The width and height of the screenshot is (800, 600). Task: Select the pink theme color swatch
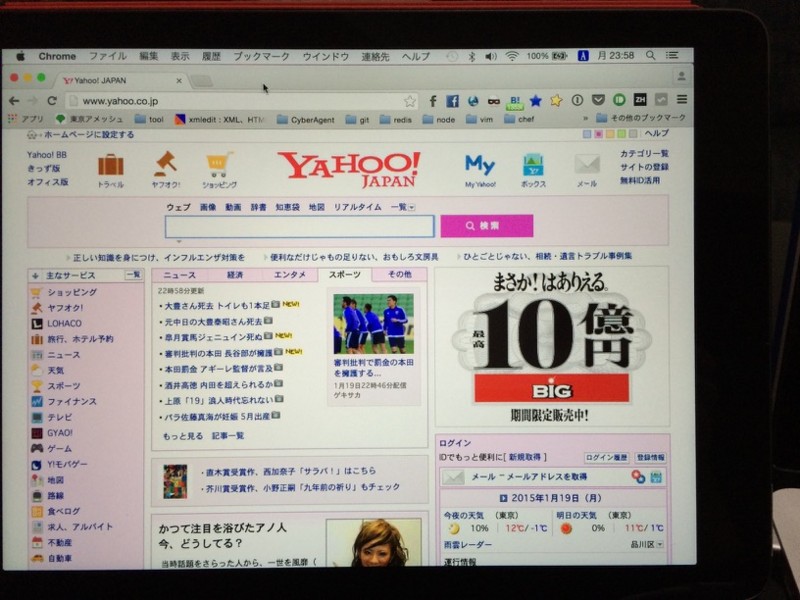(x=598, y=134)
